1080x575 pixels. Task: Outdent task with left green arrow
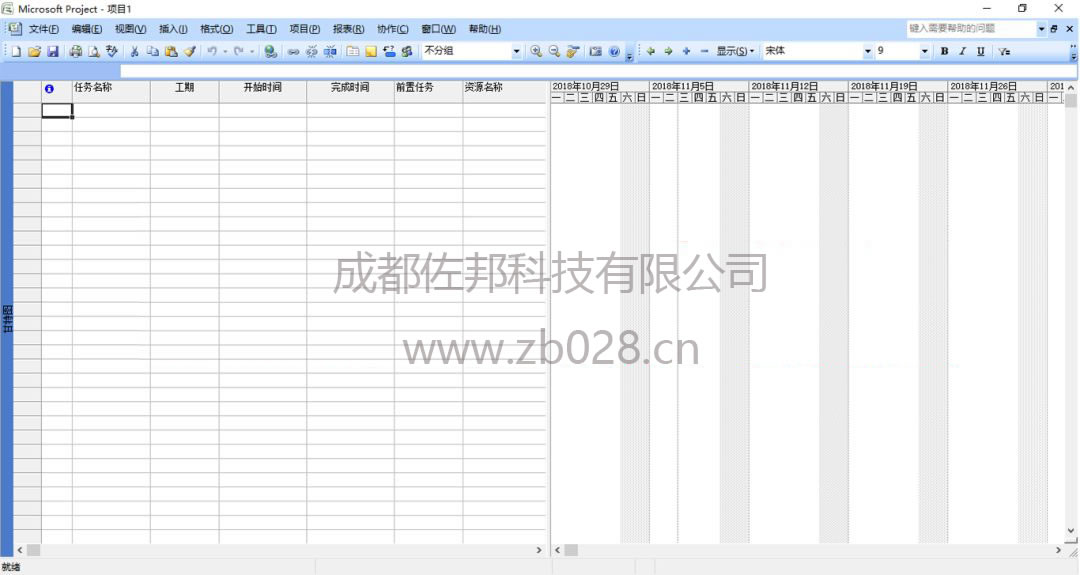click(650, 52)
